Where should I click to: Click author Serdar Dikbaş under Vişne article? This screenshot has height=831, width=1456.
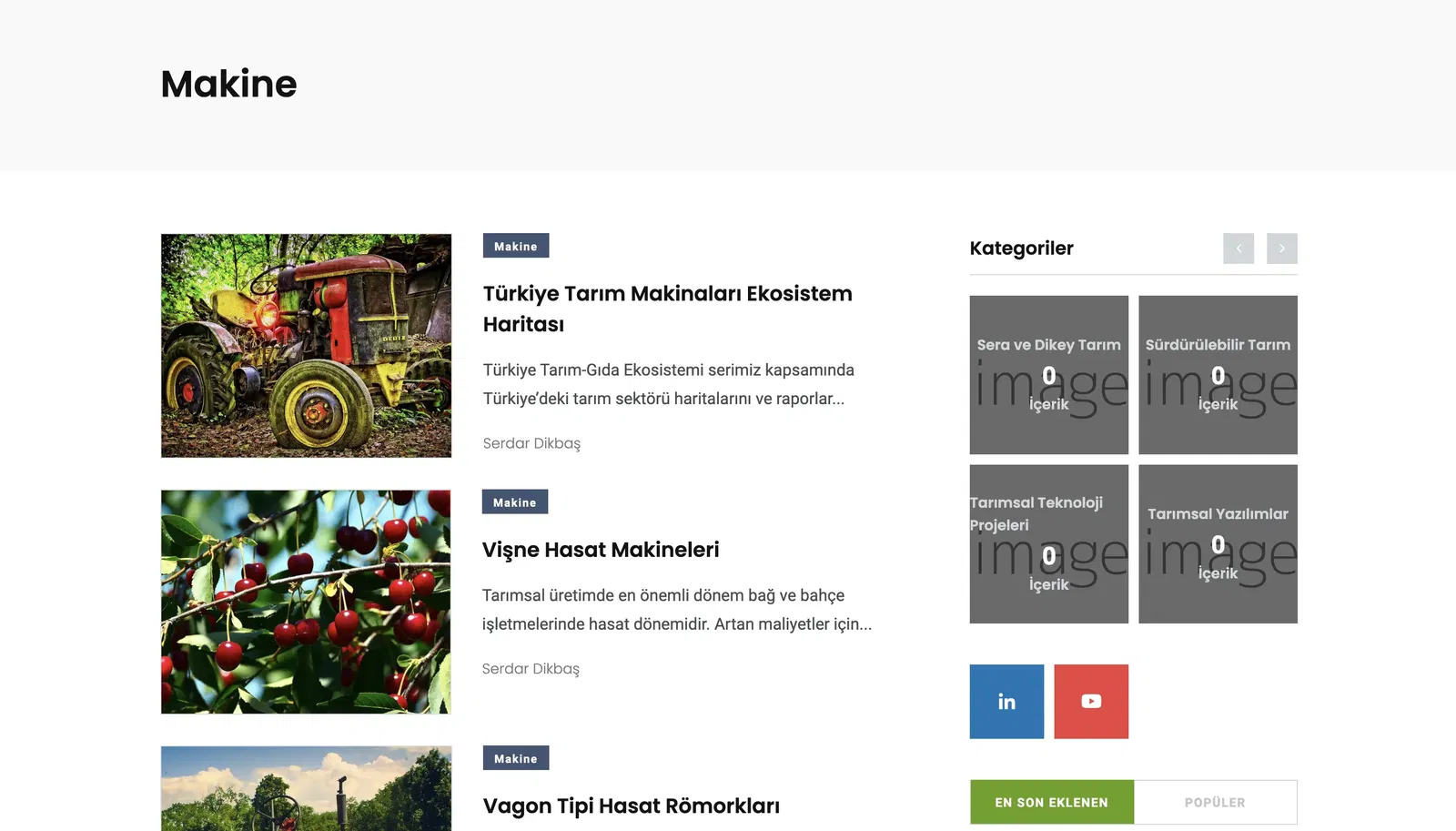531,669
